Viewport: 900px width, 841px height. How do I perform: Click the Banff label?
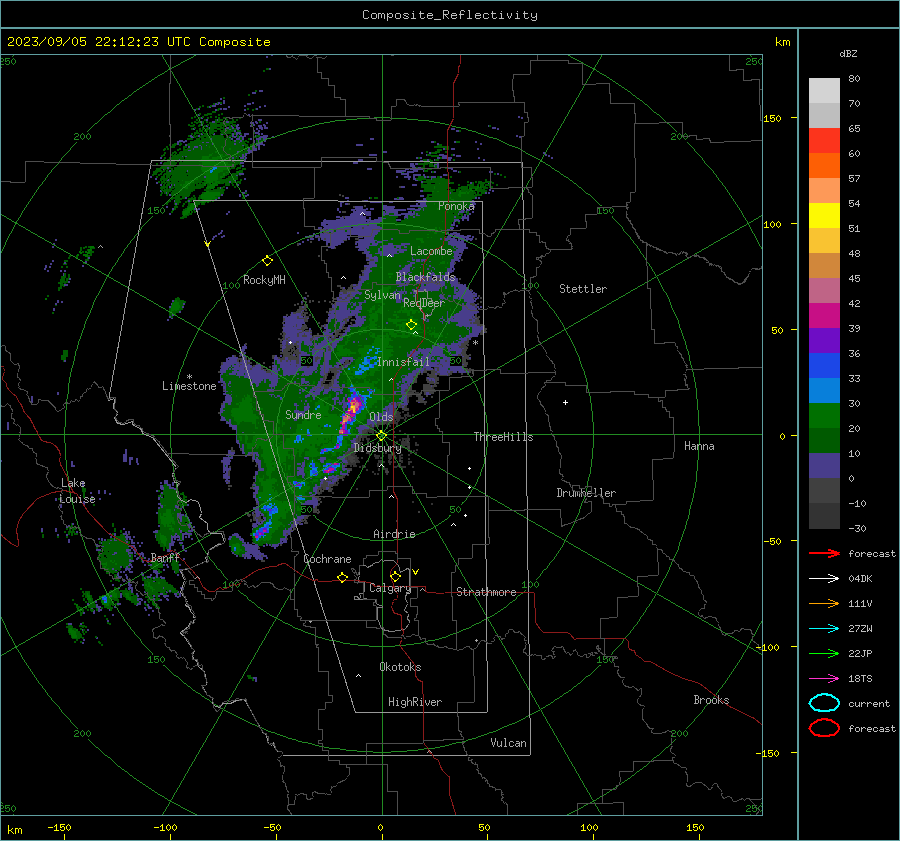165,557
